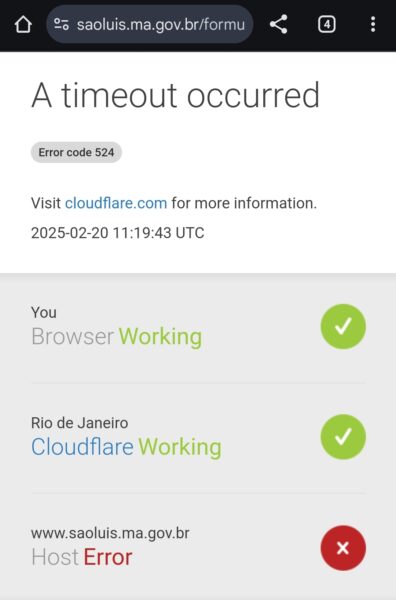
Task: Tap the green Browser status checkmark
Action: click(x=343, y=326)
